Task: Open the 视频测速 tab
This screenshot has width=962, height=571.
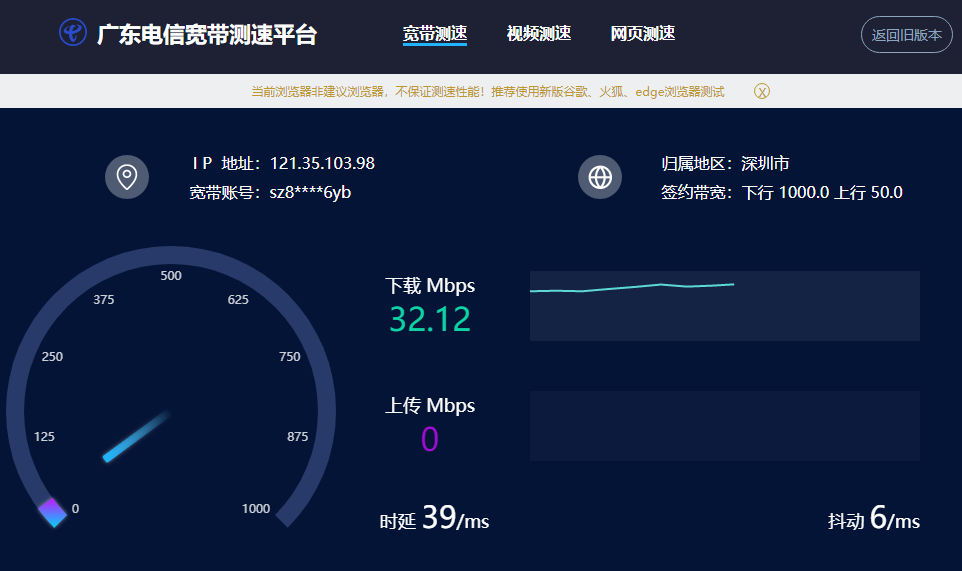Action: coord(539,34)
